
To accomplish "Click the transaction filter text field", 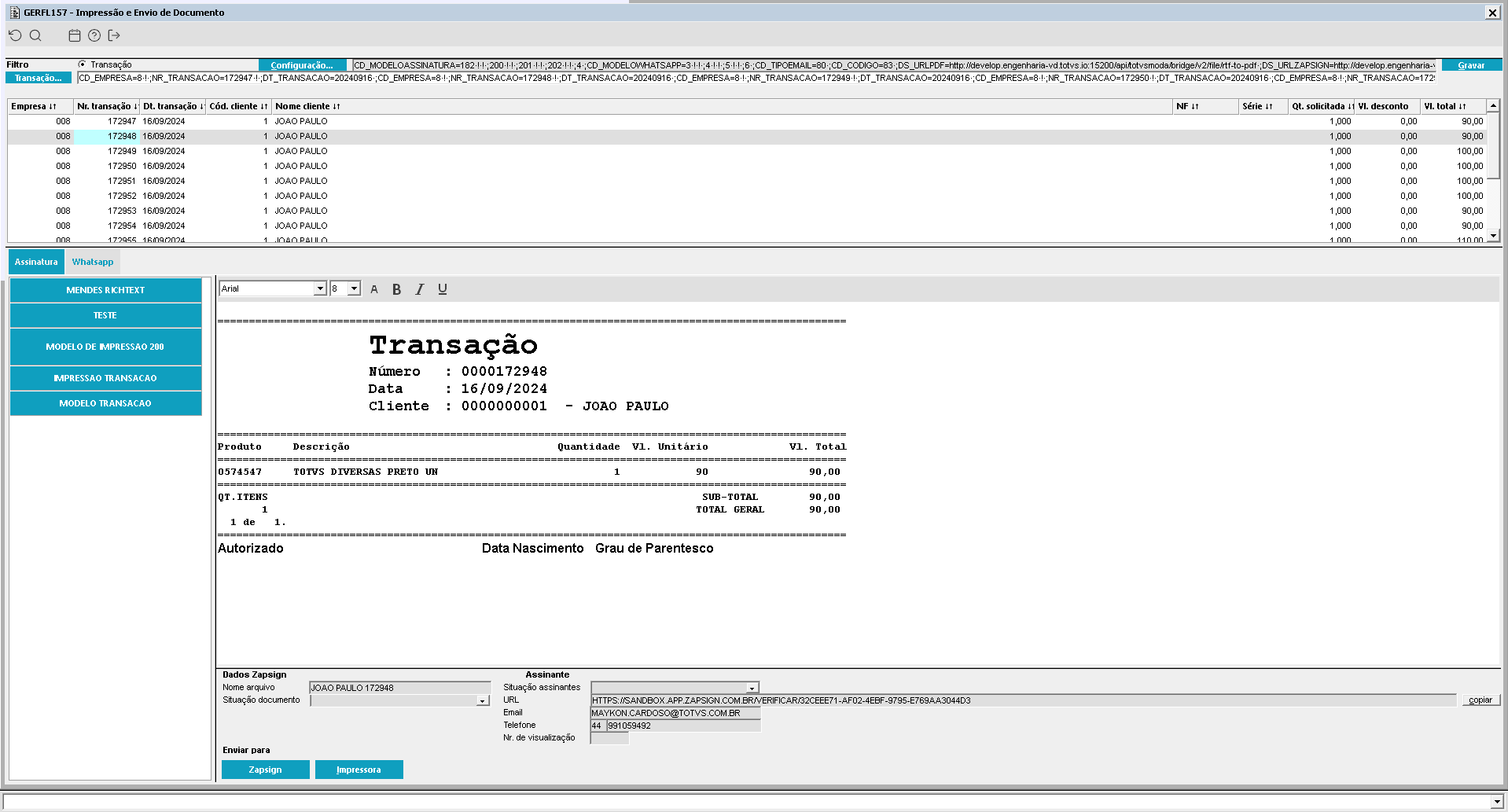I will point(756,78).
